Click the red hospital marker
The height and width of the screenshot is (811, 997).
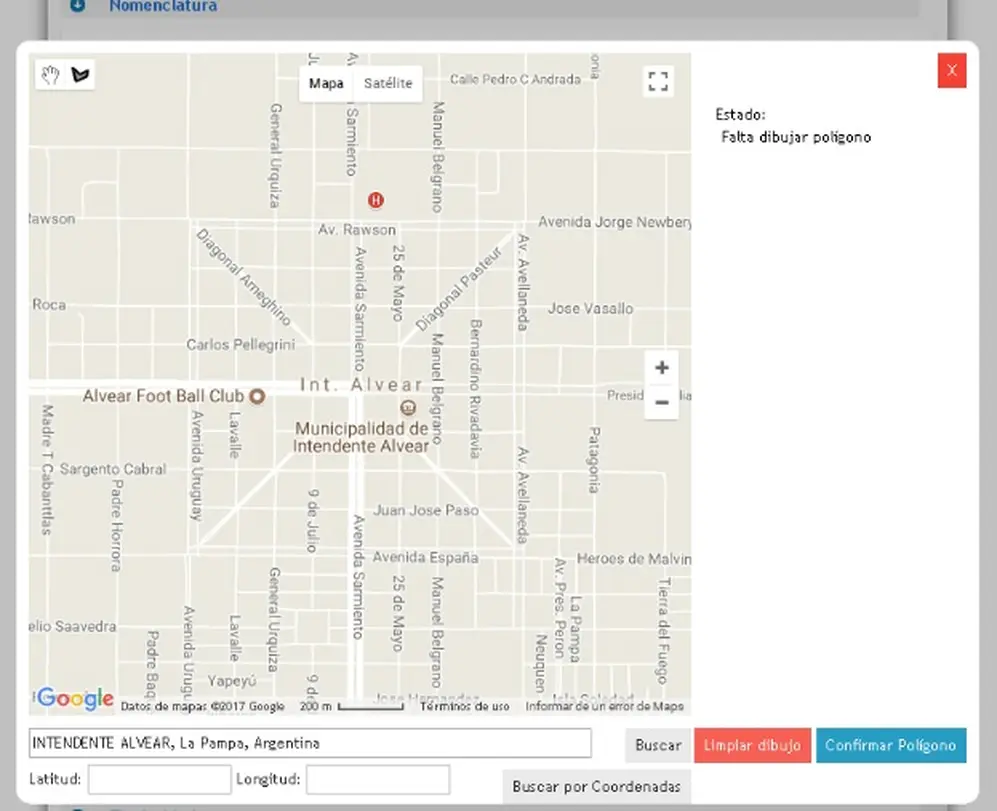[376, 200]
